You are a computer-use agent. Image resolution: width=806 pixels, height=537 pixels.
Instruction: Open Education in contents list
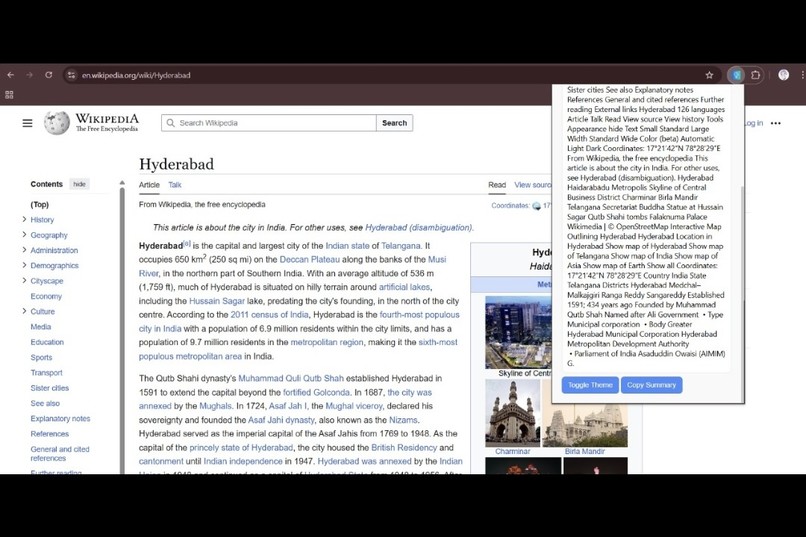tap(47, 342)
